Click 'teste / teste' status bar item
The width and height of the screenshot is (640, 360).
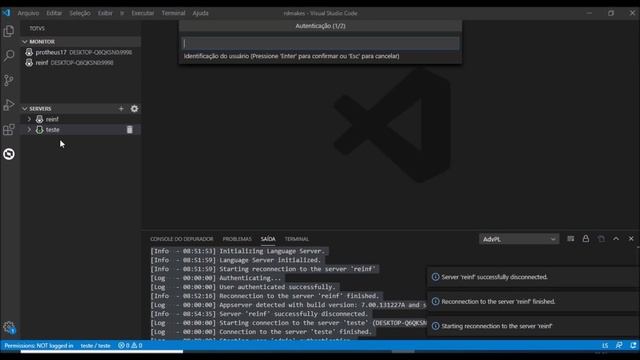(96, 345)
